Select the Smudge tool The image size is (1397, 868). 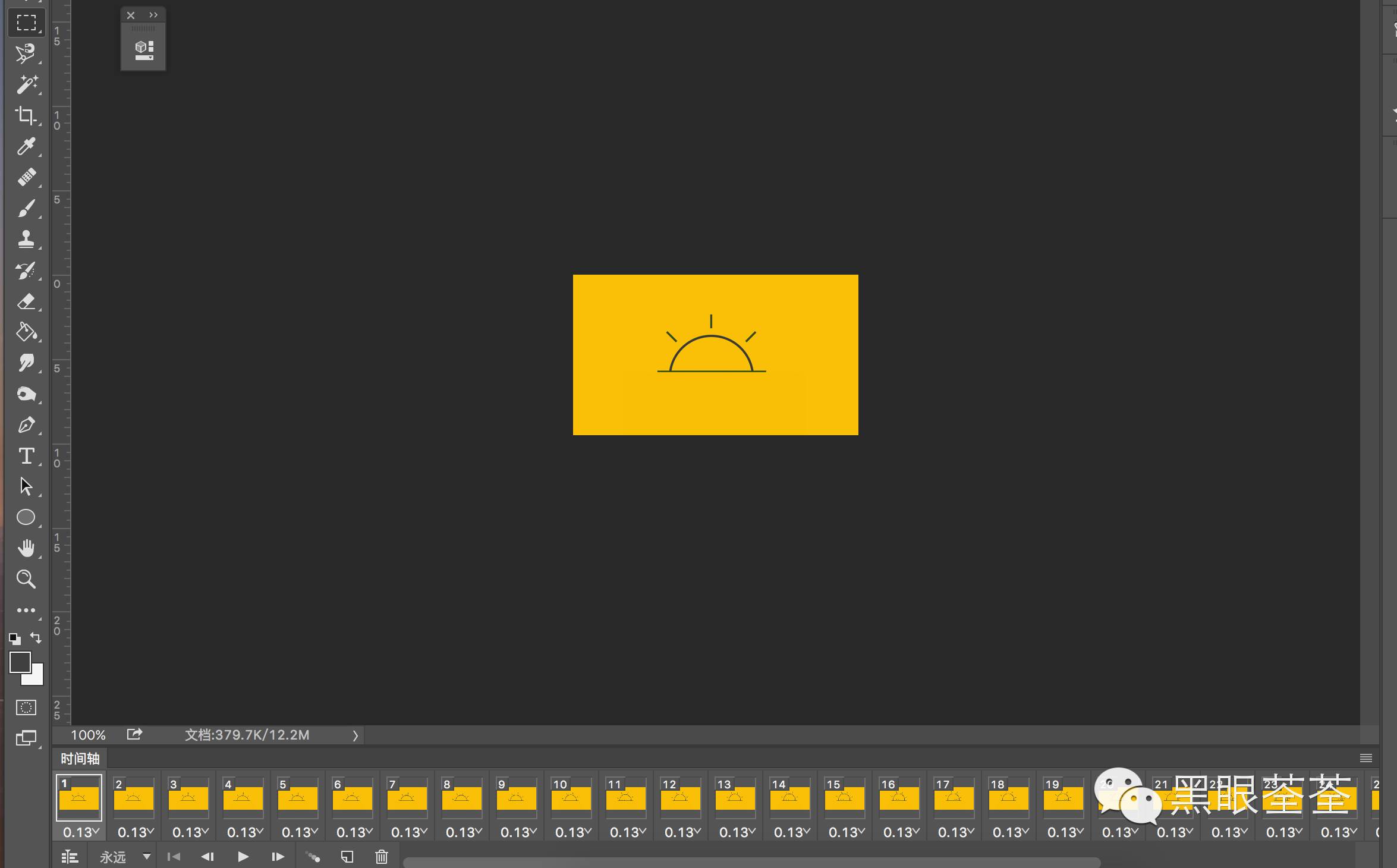pyautogui.click(x=26, y=363)
